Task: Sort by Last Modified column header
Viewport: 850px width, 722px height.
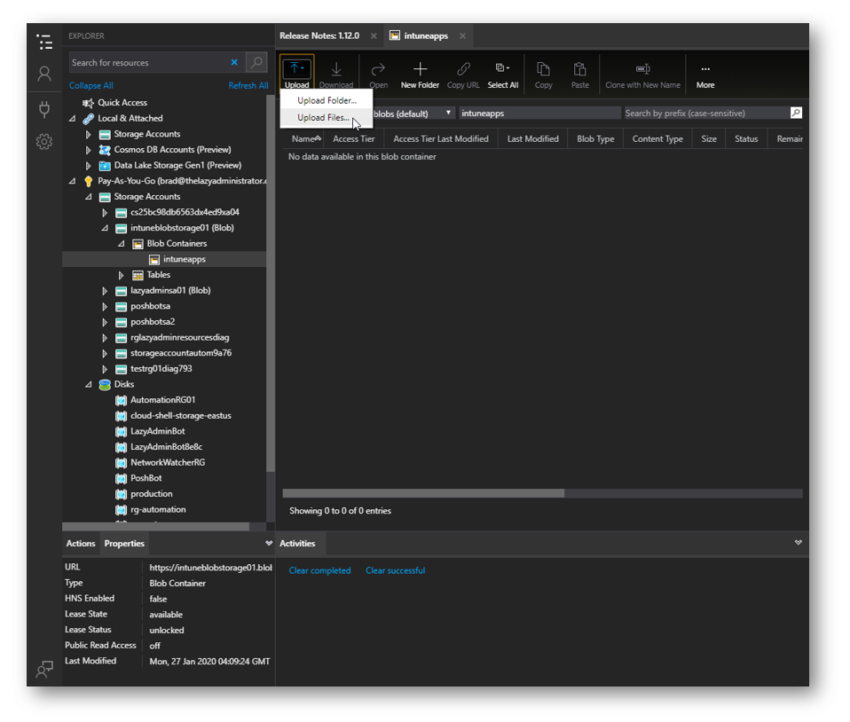Action: click(533, 139)
